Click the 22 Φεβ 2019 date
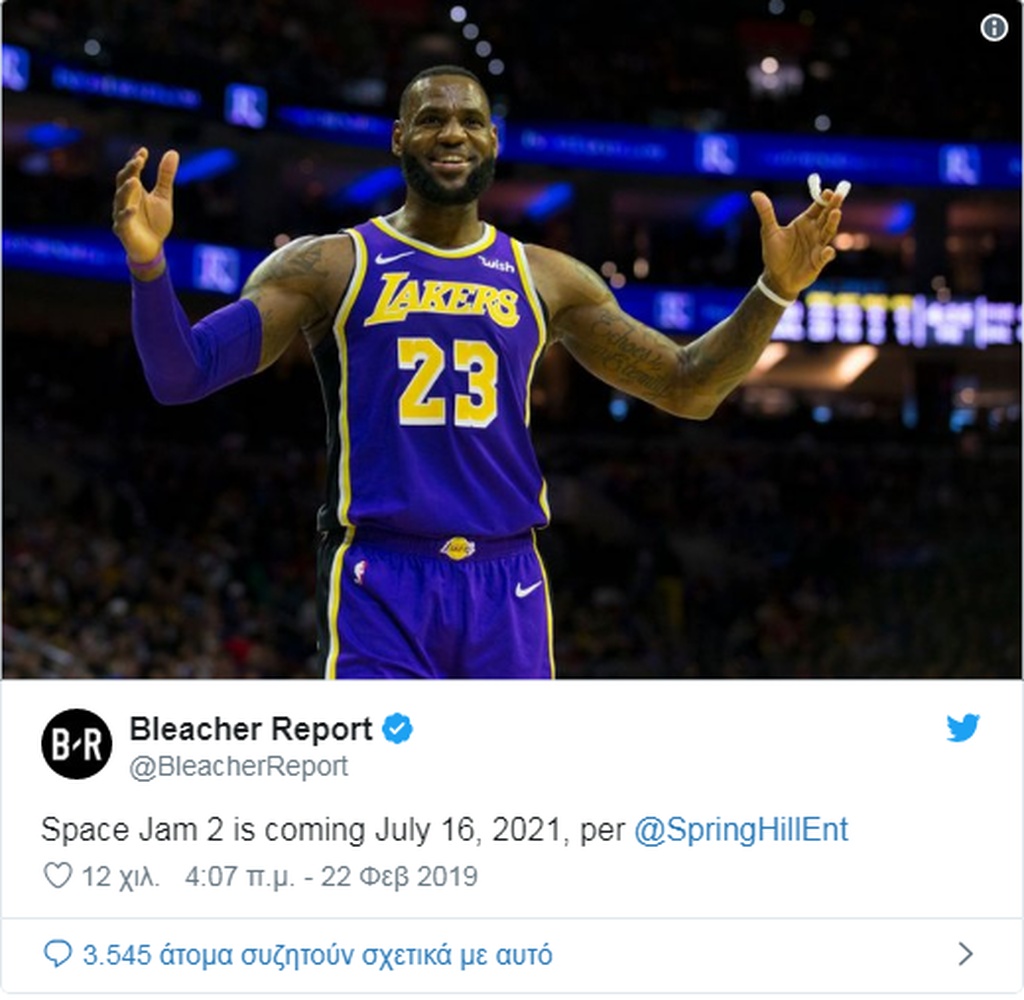1024x1000 pixels. click(399, 876)
